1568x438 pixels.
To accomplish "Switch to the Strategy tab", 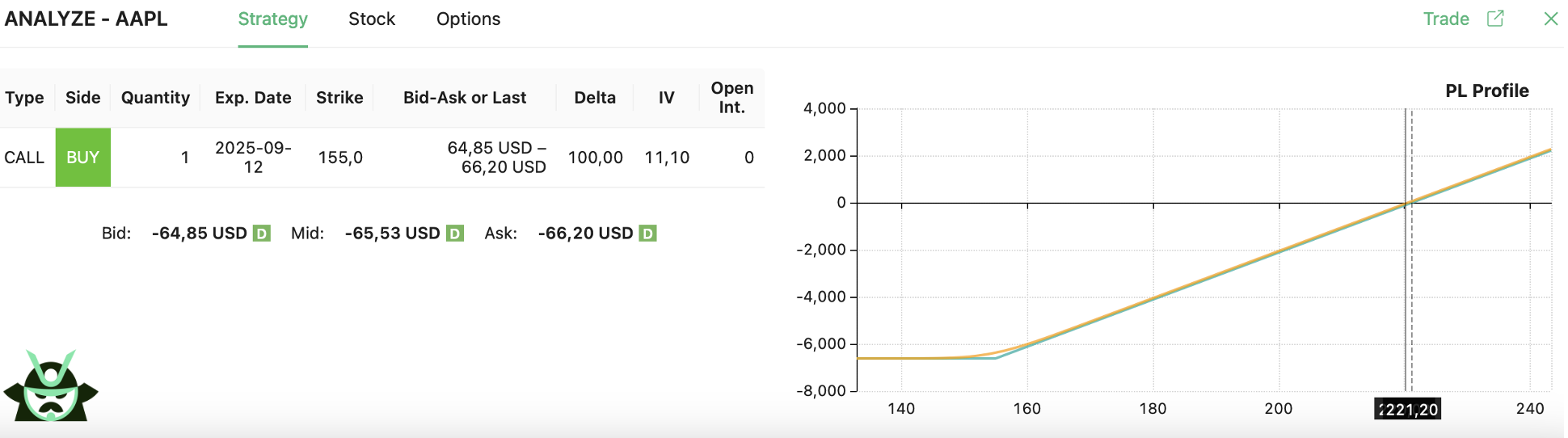I will coord(272,19).
